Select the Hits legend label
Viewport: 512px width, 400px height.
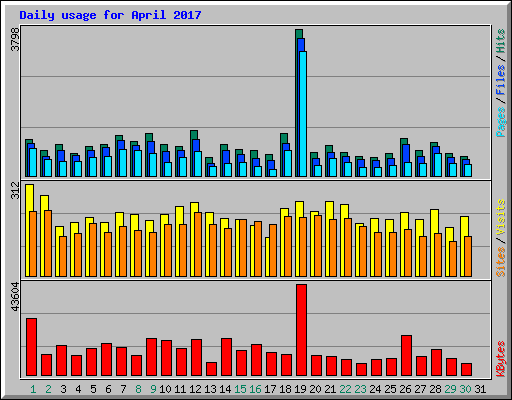[x=500, y=42]
